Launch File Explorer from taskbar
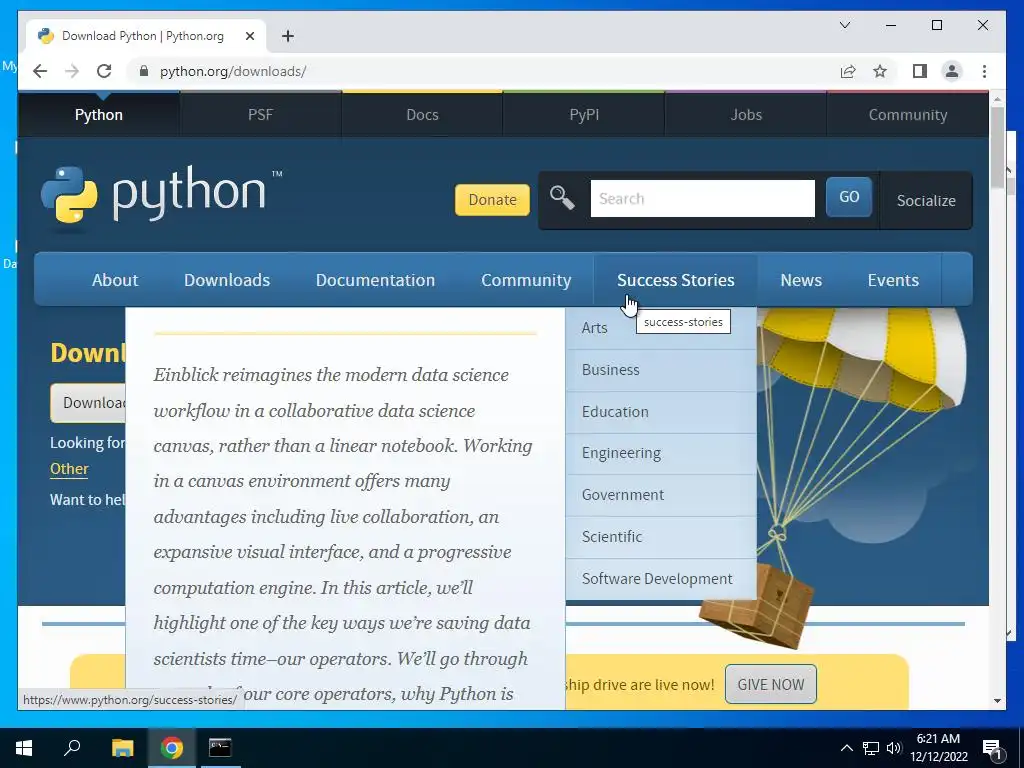This screenshot has width=1024, height=768. pyautogui.click(x=122, y=748)
